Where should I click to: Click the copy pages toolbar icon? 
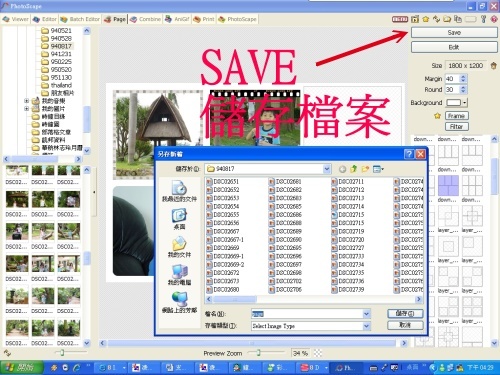(458, 19)
